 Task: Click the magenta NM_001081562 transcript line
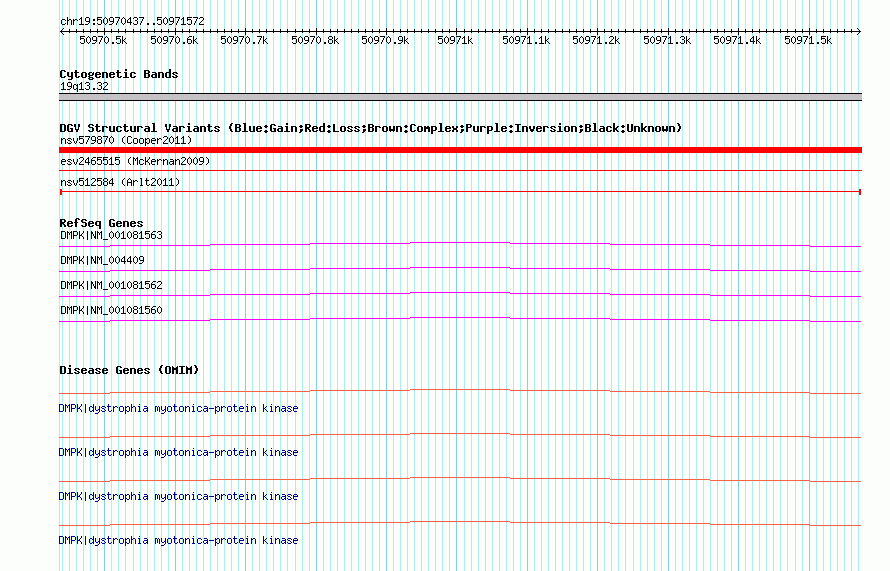[x=460, y=295]
